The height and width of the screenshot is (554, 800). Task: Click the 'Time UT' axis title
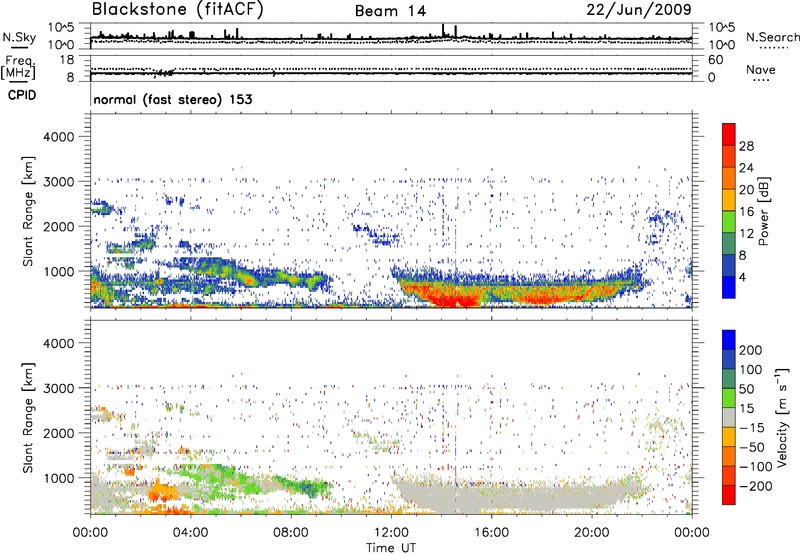pyautogui.click(x=391, y=547)
